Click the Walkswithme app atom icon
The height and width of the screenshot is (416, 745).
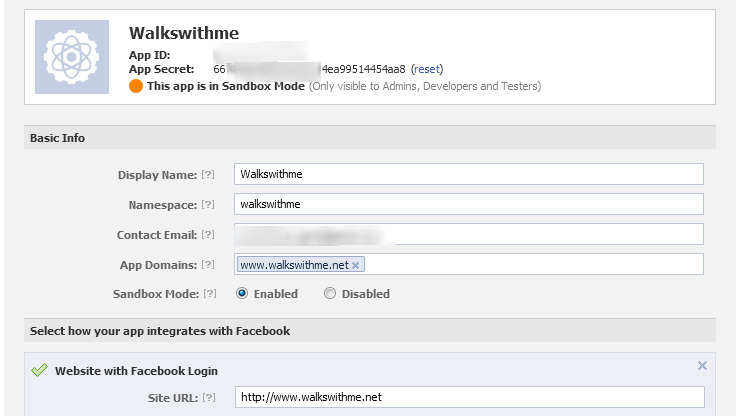[72, 57]
